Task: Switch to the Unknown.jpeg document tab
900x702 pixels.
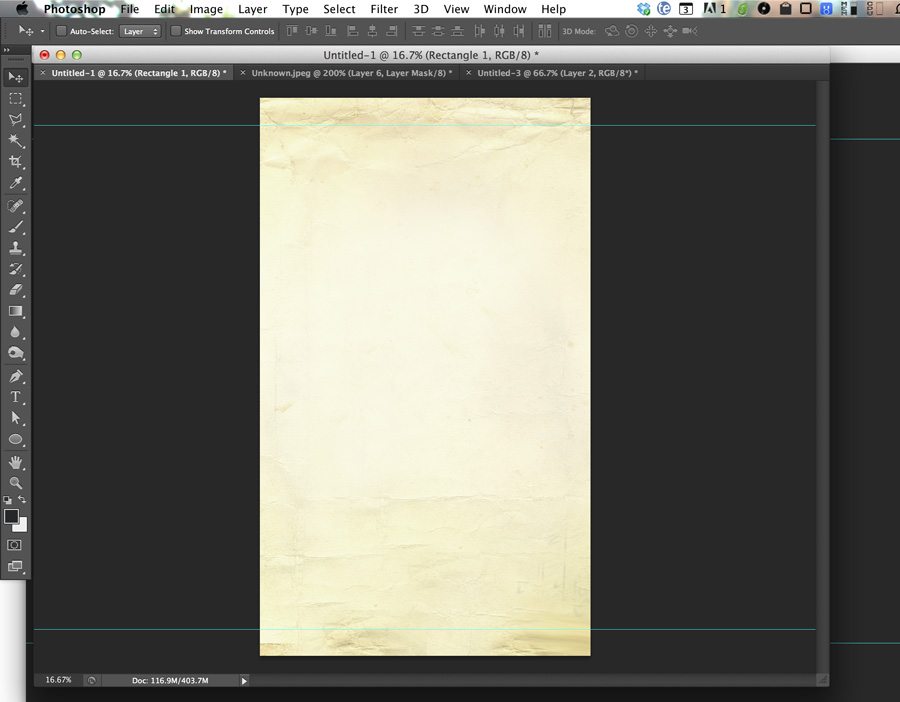Action: (x=352, y=73)
